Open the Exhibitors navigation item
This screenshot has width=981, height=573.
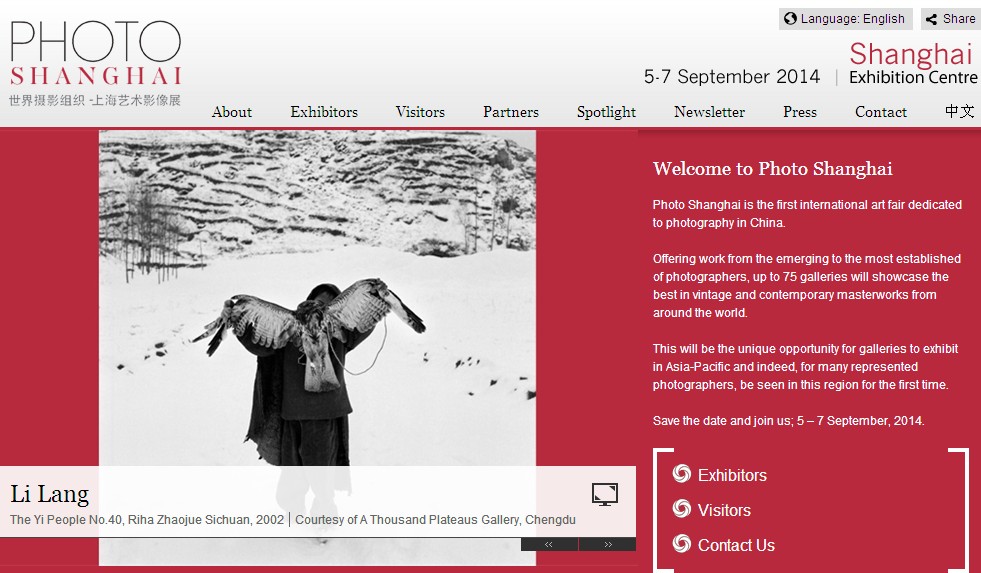tap(324, 112)
